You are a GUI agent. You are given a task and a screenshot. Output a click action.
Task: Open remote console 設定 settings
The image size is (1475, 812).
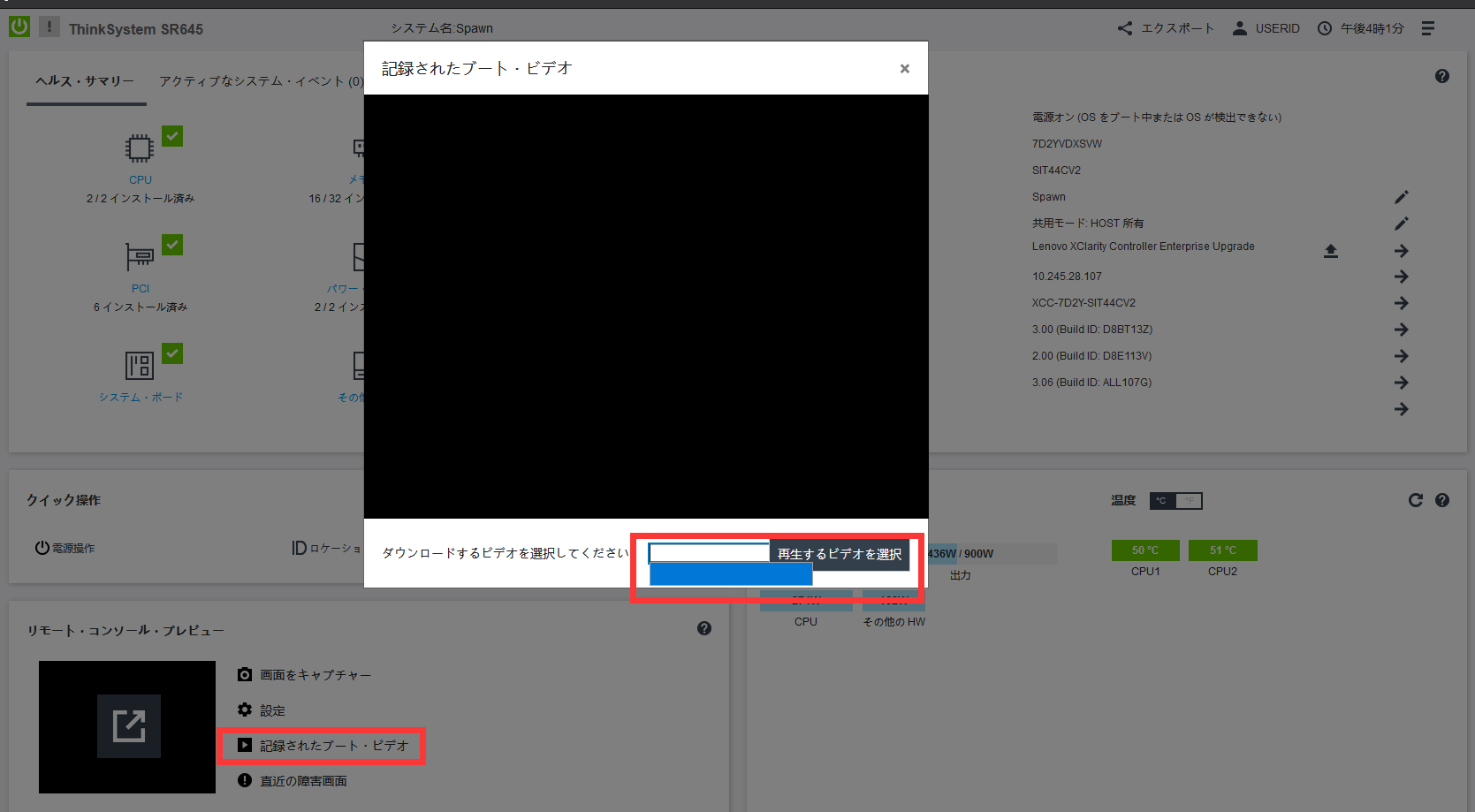point(261,710)
